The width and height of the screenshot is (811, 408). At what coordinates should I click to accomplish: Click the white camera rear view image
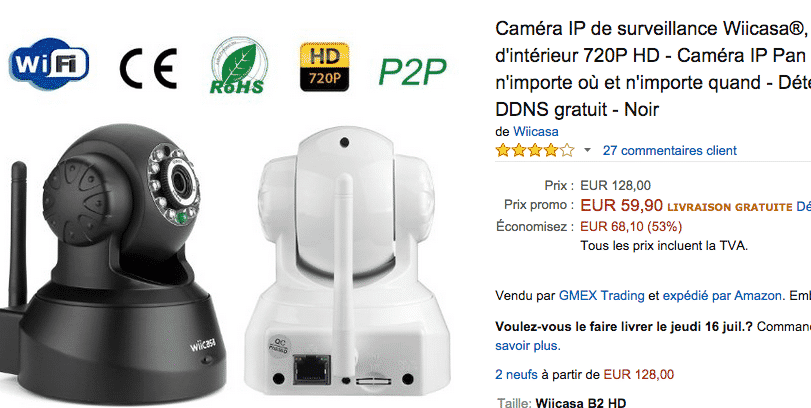(344, 261)
